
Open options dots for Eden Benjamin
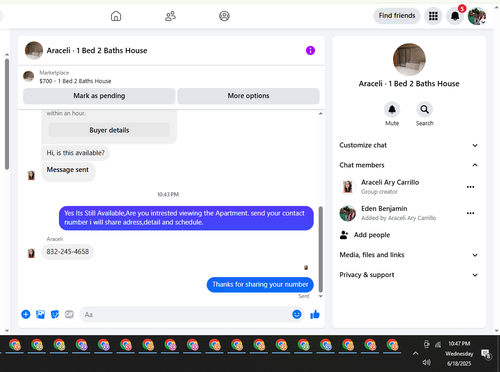point(470,213)
